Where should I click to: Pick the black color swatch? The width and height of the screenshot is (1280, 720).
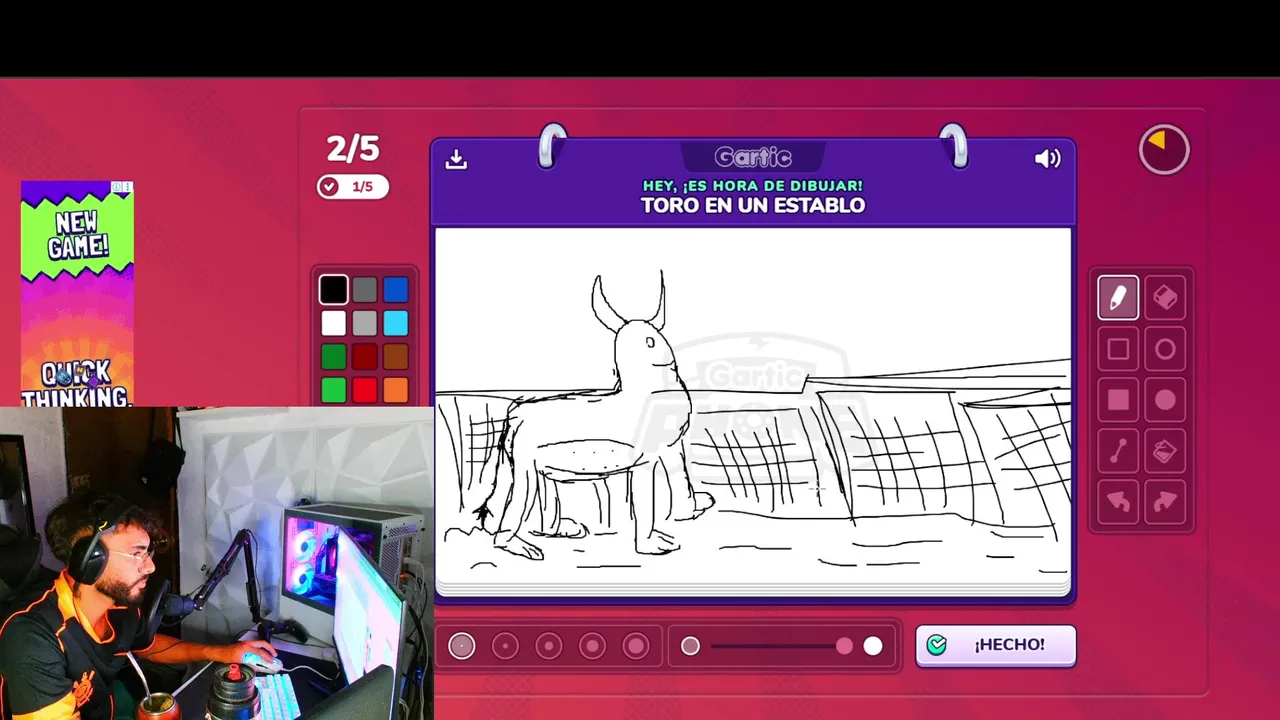point(334,290)
